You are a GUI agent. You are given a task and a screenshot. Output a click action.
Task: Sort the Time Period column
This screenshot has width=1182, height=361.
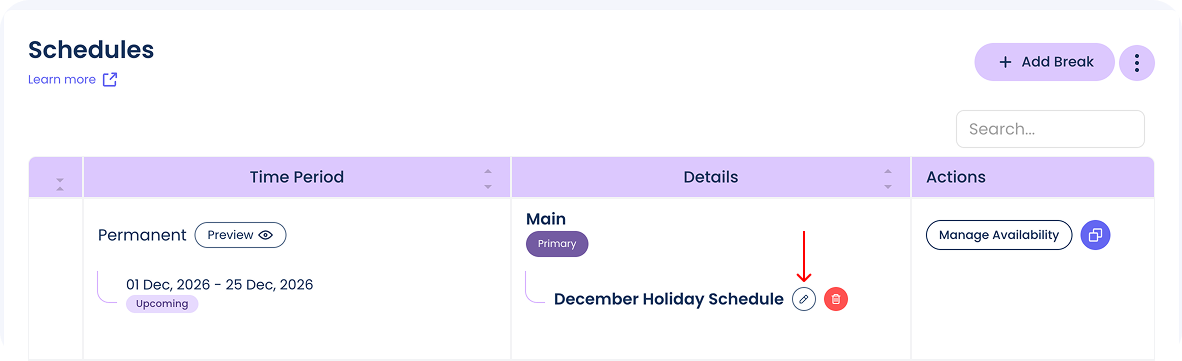488,179
